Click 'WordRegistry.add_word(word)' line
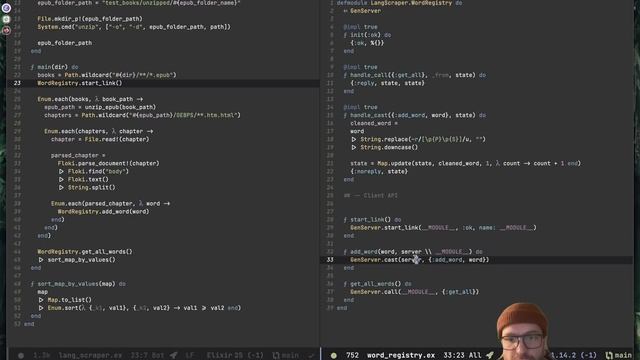The height and width of the screenshot is (360, 640). coord(103,211)
